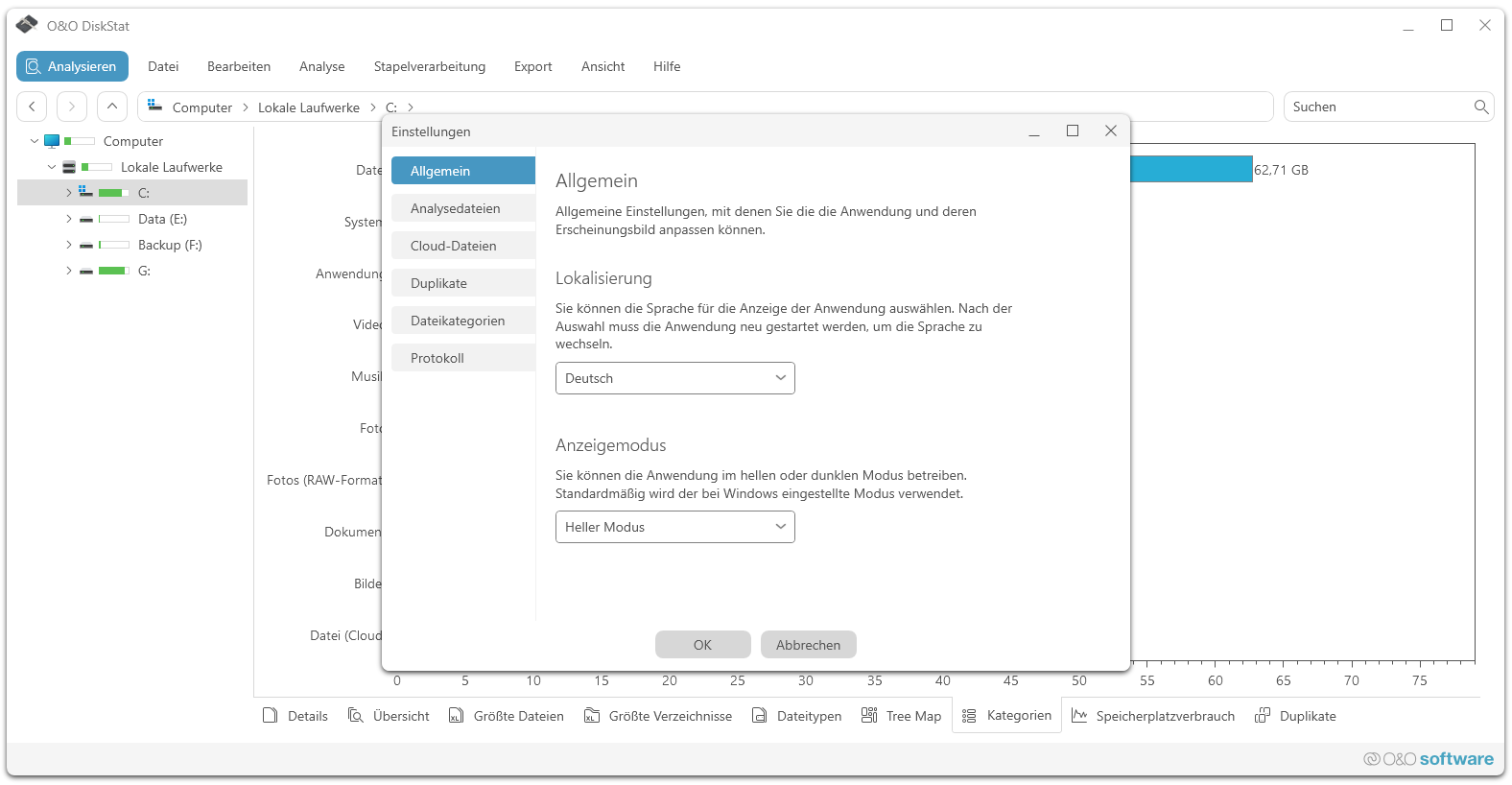Go forward with the navigation arrow

(72, 107)
